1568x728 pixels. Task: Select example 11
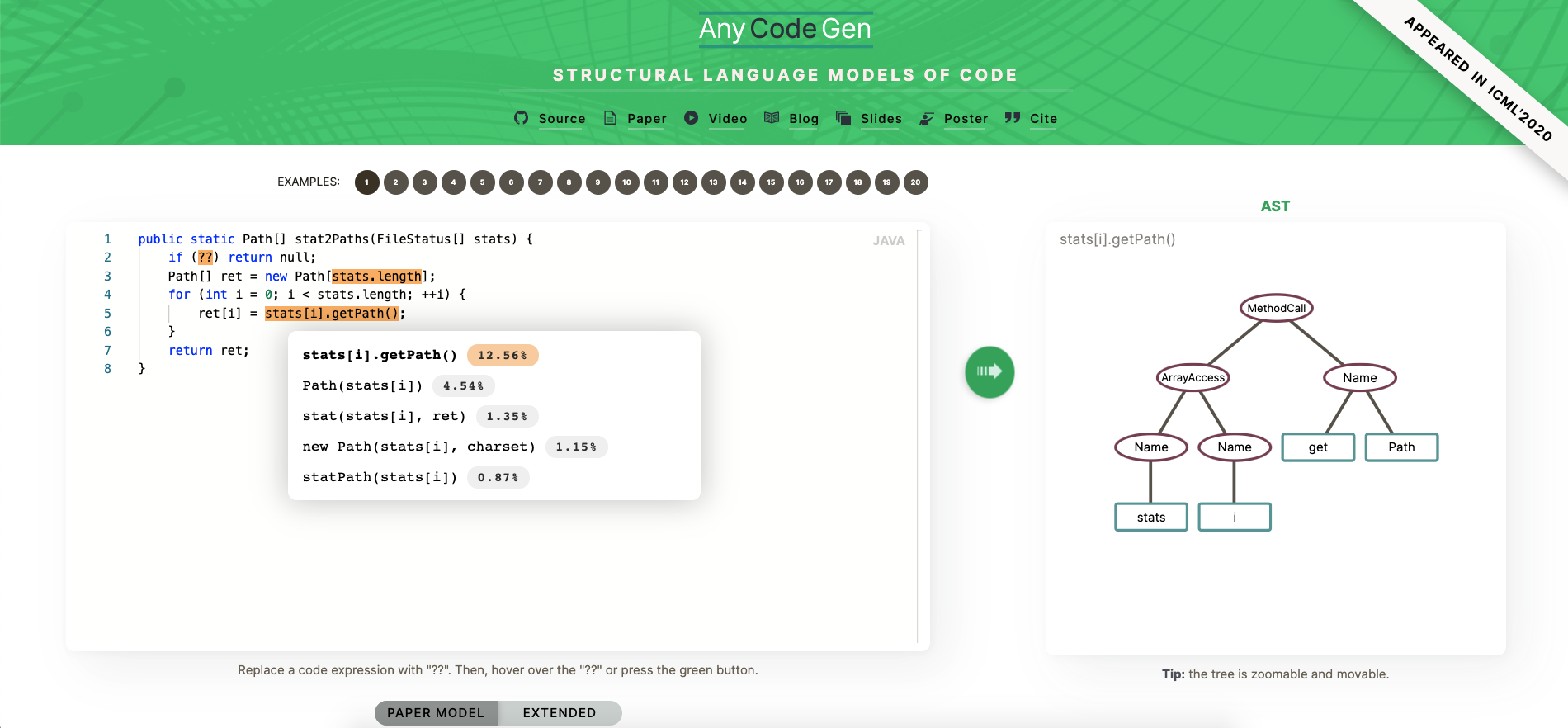tap(656, 182)
